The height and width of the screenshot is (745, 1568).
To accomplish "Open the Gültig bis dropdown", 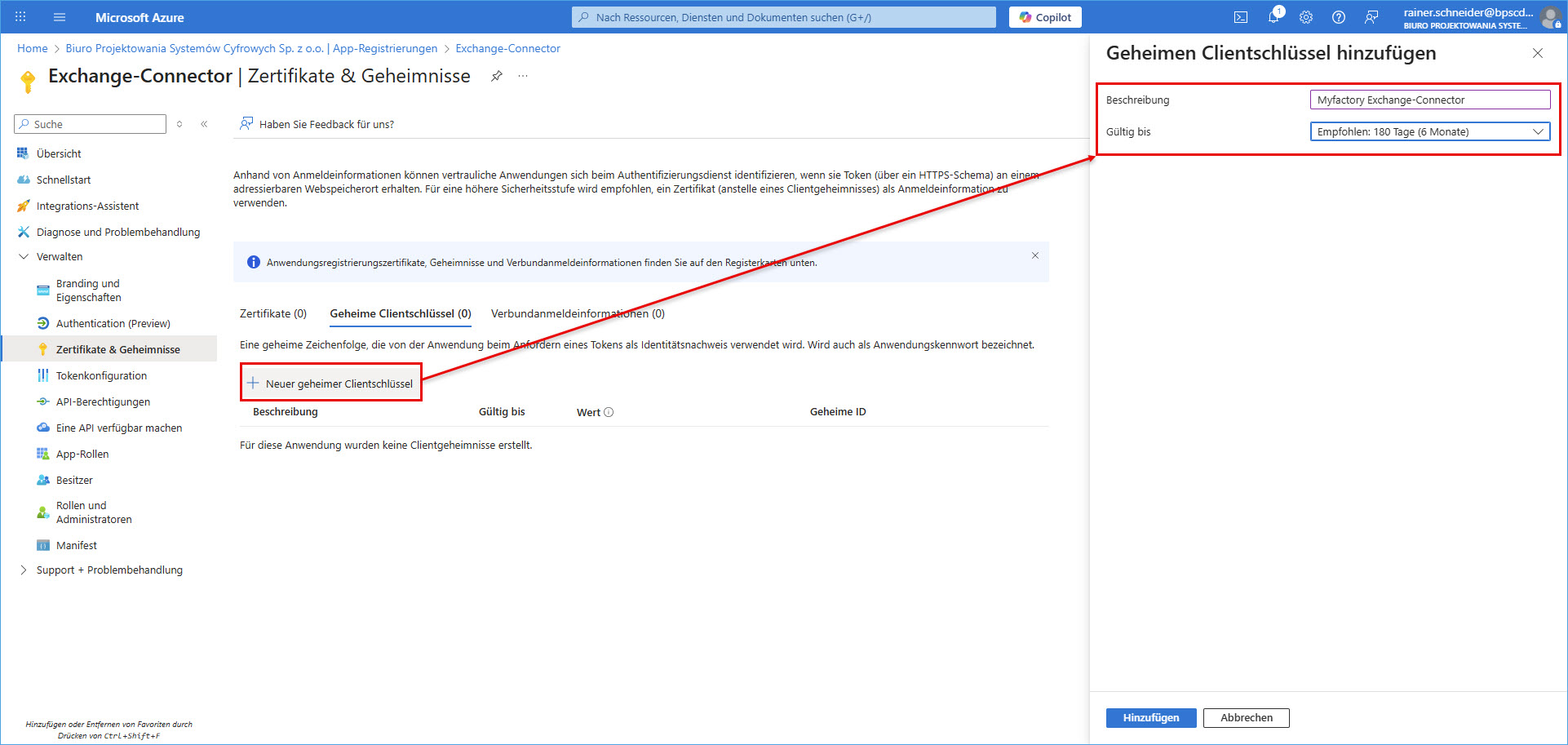I will coord(1430,131).
